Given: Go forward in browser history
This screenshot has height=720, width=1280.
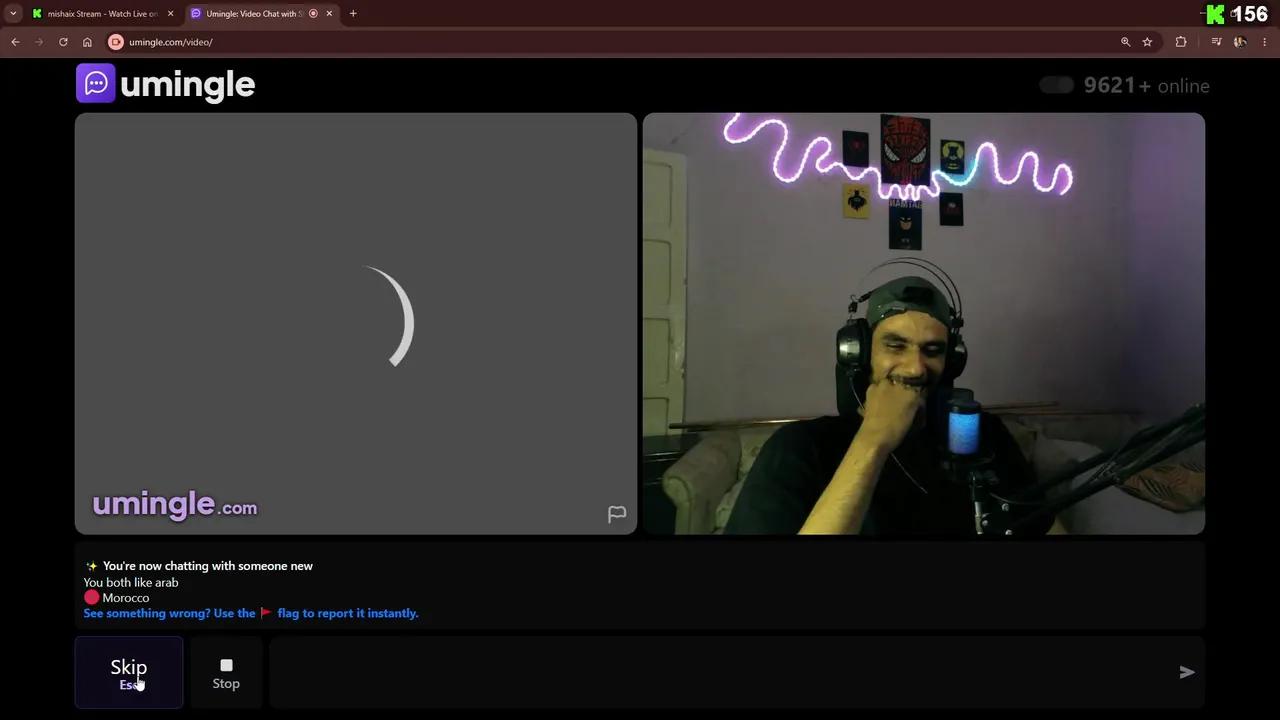Looking at the screenshot, I should coord(39,42).
